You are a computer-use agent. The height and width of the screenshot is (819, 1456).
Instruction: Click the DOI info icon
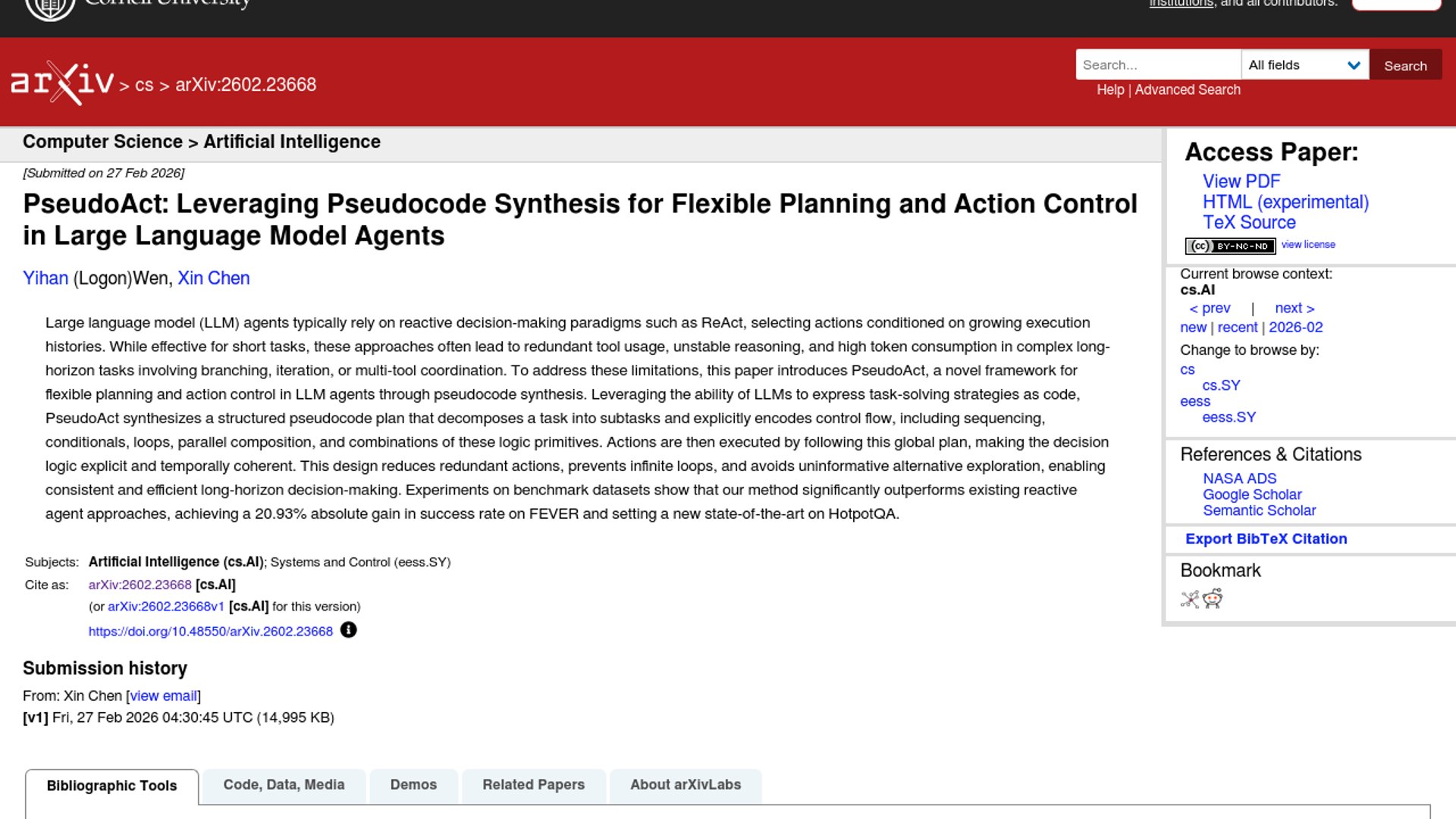[x=348, y=630]
